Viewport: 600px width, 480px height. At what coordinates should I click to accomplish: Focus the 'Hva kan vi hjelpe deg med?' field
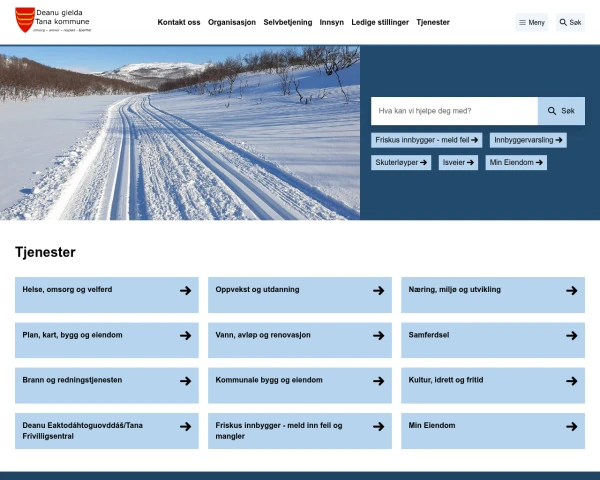click(x=454, y=111)
